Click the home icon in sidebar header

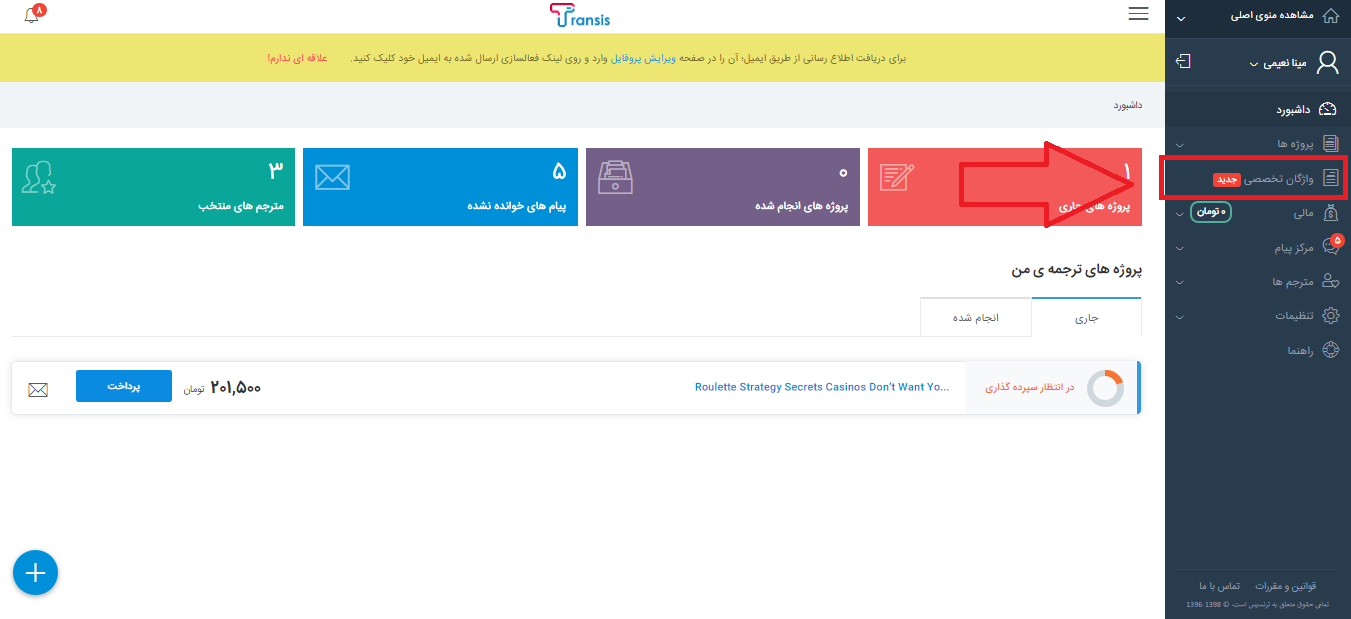click(1330, 16)
